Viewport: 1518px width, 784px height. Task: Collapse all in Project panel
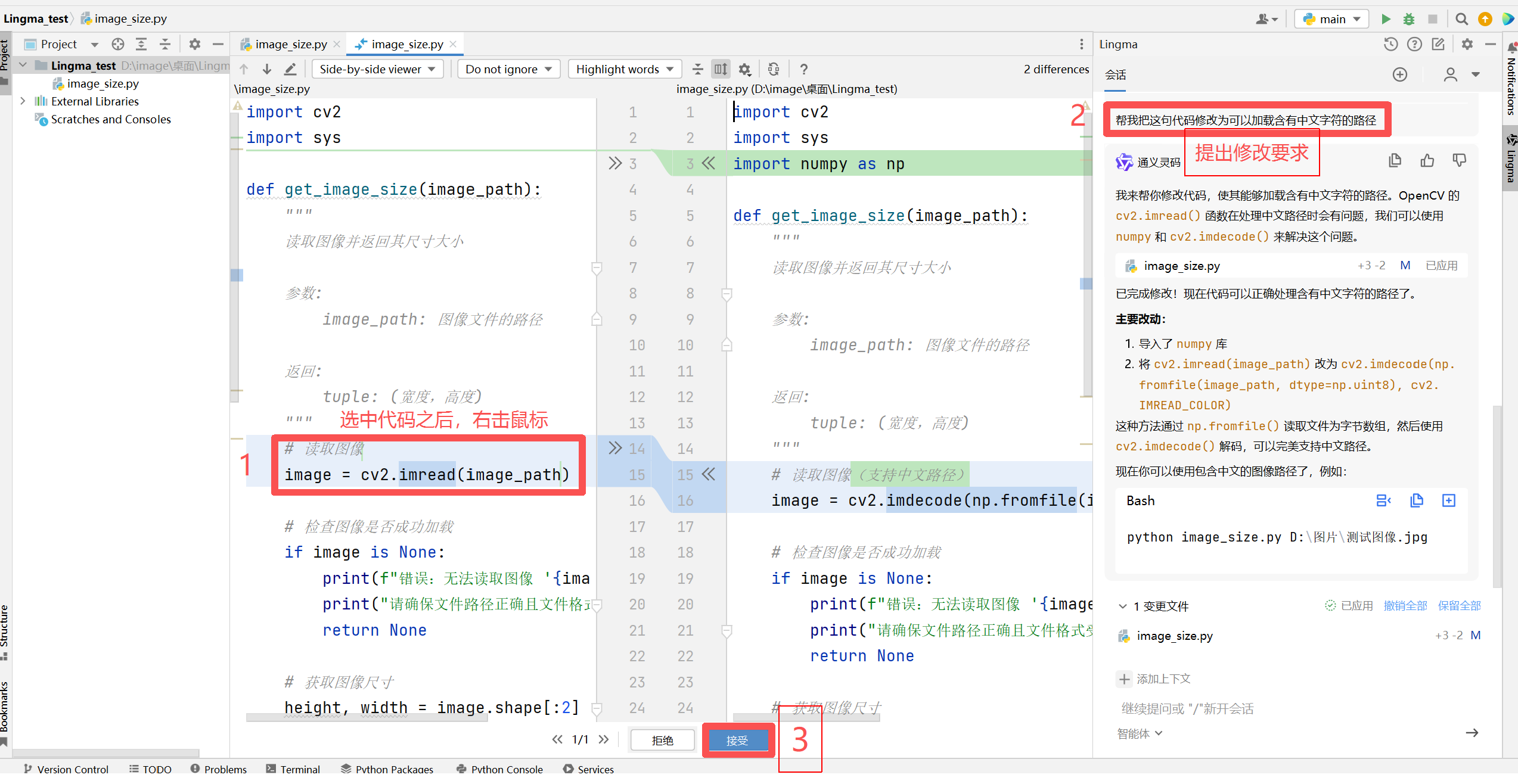point(165,44)
